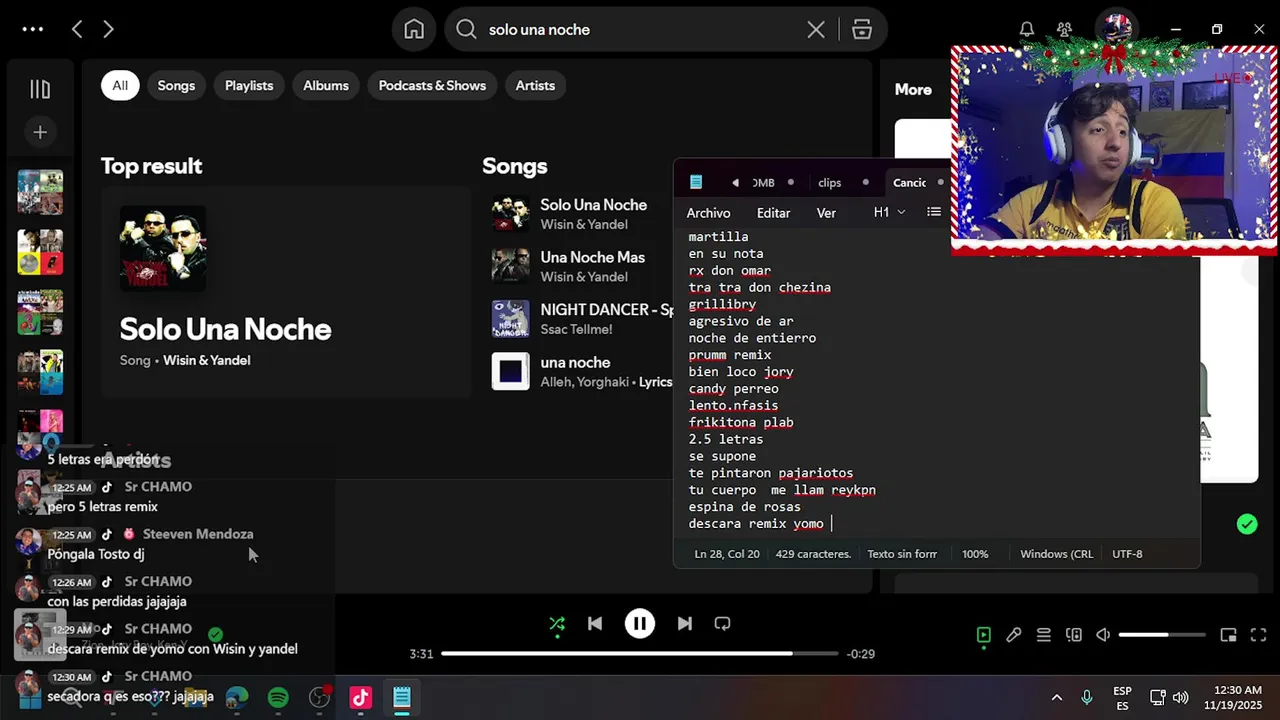
Task: Switch to the 'Cancic' Notepad tab
Action: point(909,183)
